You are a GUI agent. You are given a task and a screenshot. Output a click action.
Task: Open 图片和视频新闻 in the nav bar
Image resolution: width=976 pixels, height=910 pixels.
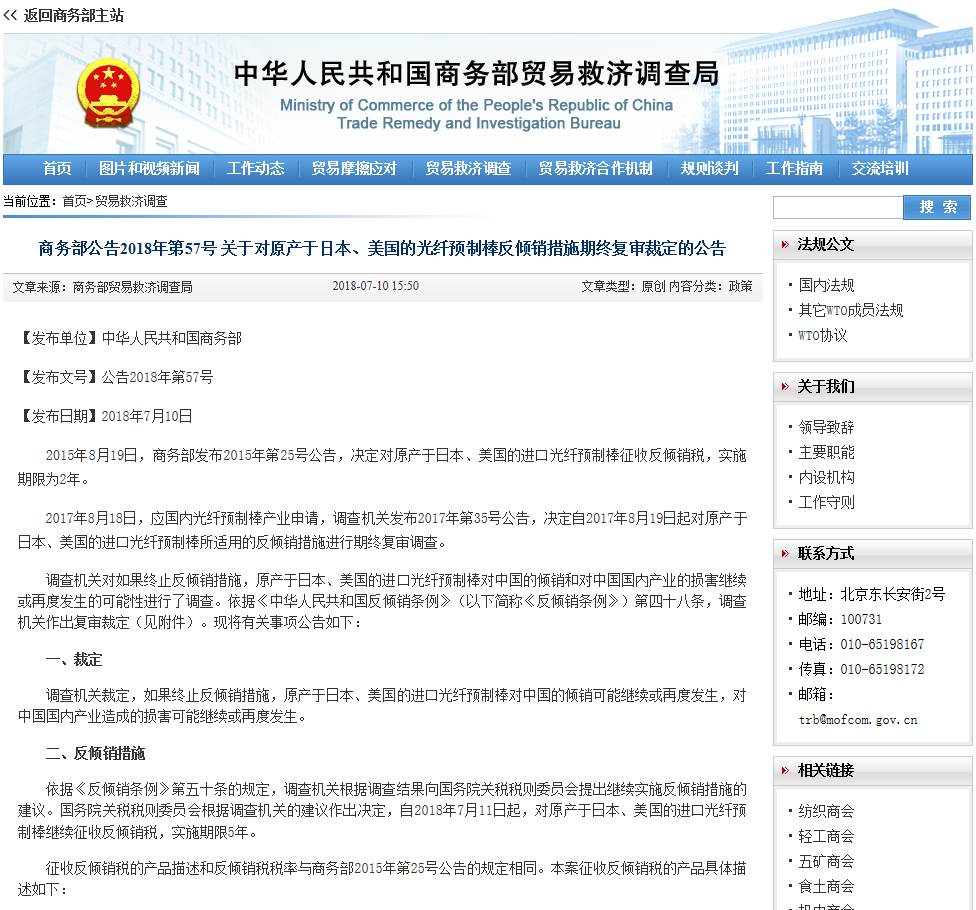click(149, 169)
